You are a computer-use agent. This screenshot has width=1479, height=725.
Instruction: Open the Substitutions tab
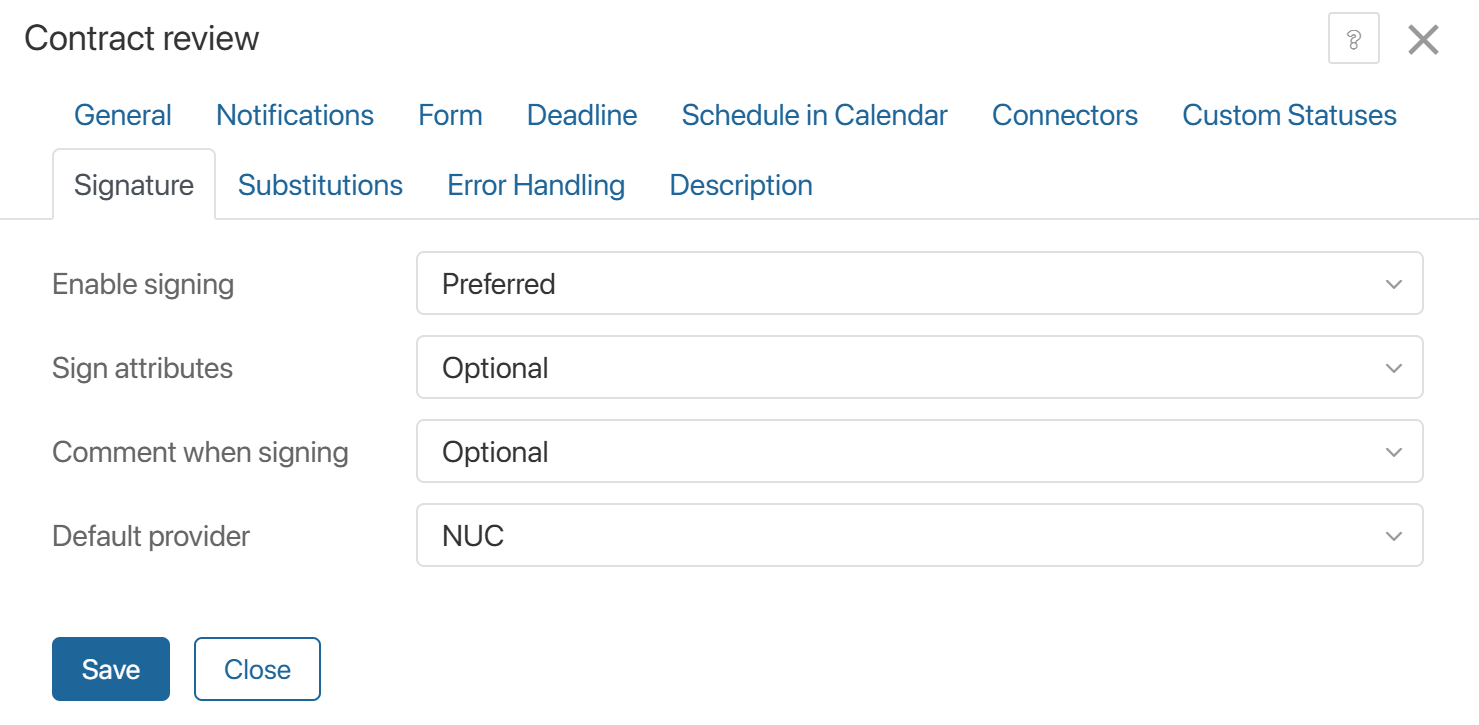(320, 185)
